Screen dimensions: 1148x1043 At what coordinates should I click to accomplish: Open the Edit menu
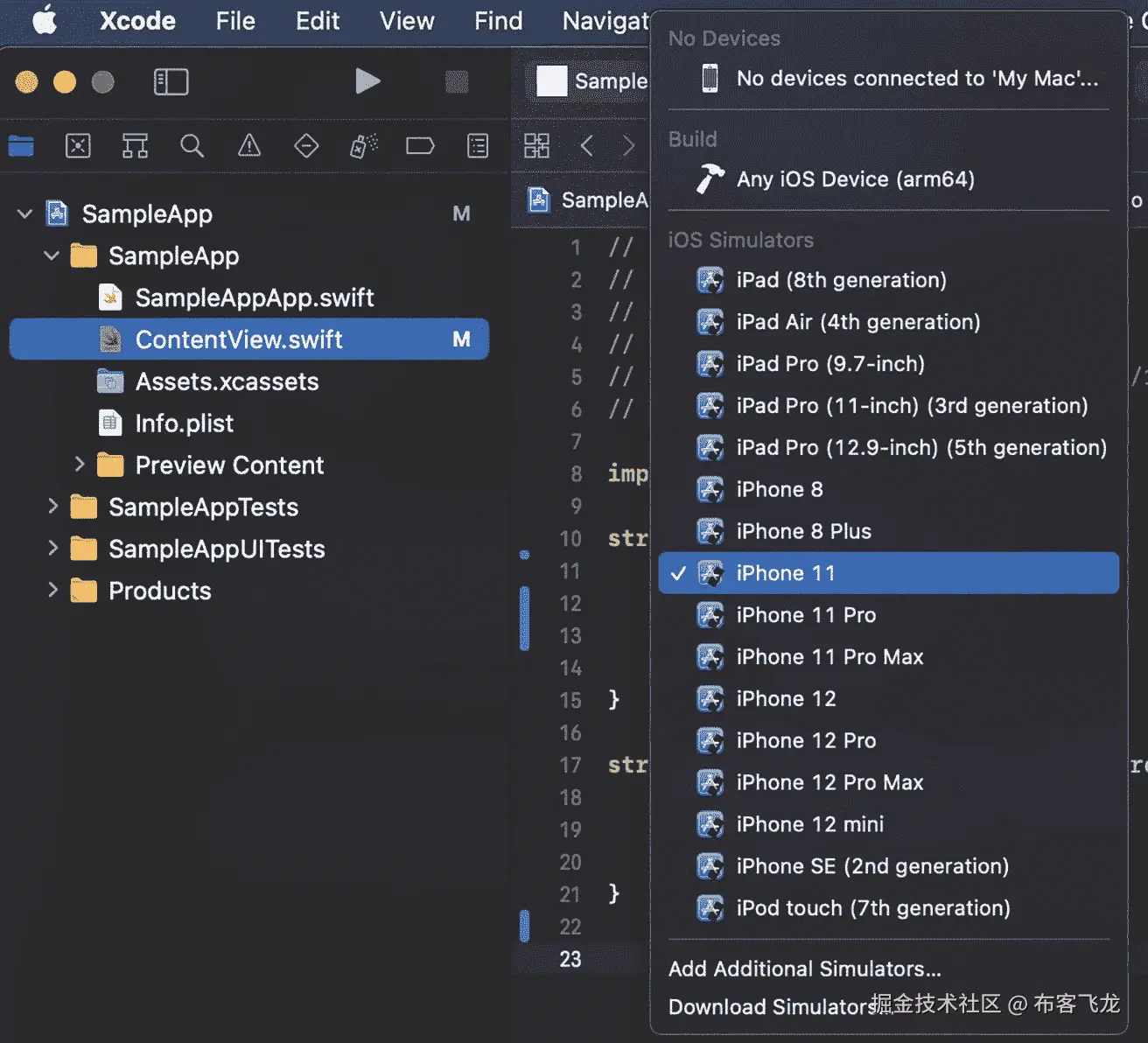coord(318,20)
